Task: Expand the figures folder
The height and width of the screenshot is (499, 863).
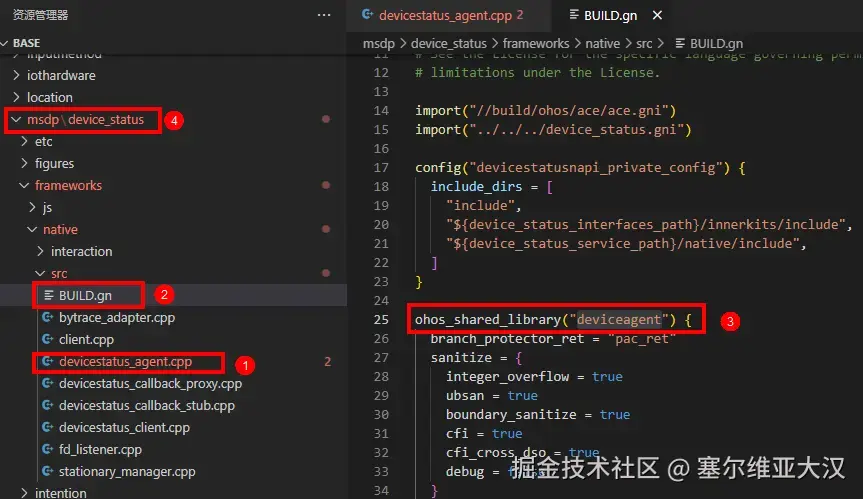Action: pyautogui.click(x=24, y=163)
